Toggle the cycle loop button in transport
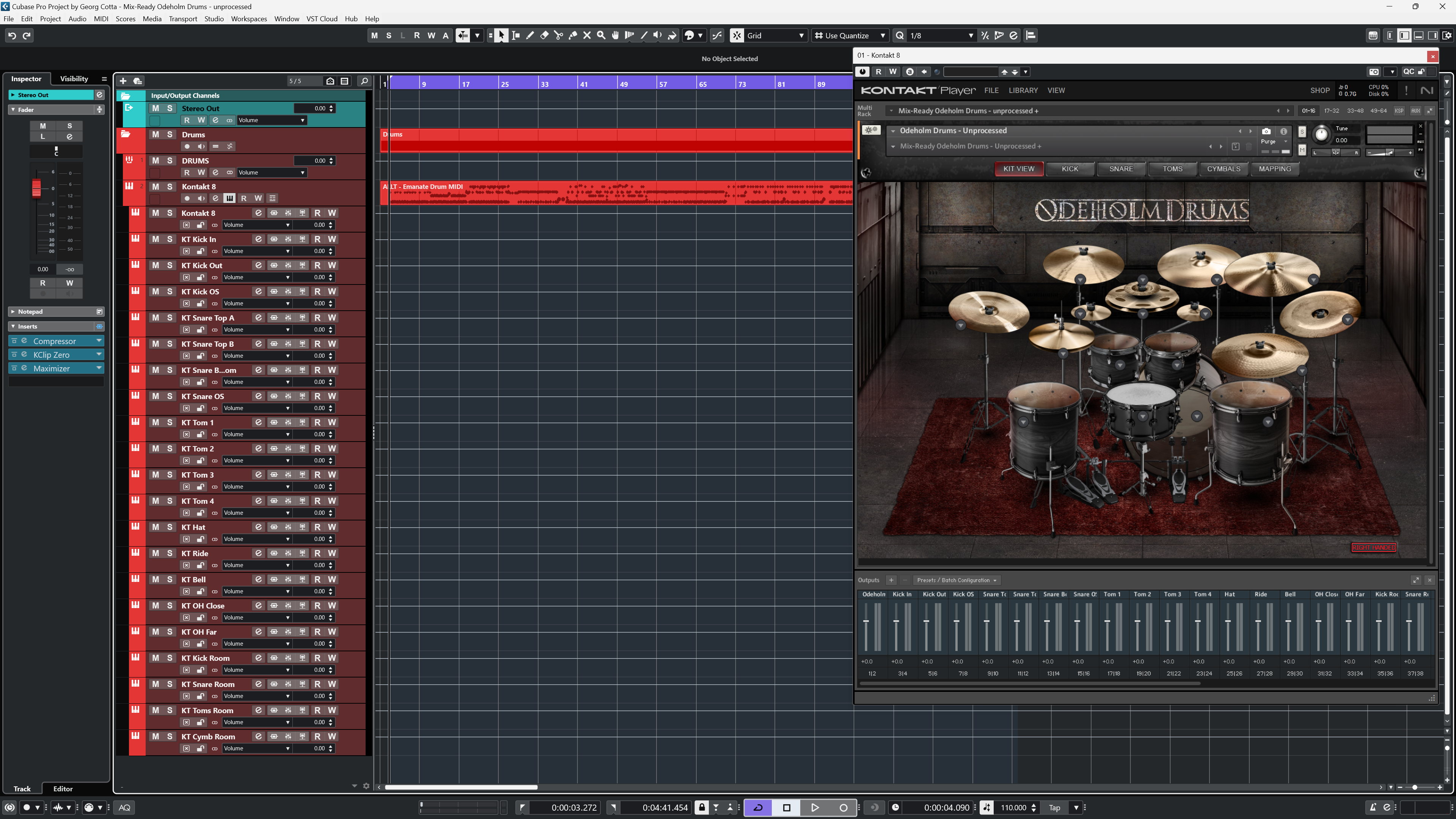 [x=758, y=807]
